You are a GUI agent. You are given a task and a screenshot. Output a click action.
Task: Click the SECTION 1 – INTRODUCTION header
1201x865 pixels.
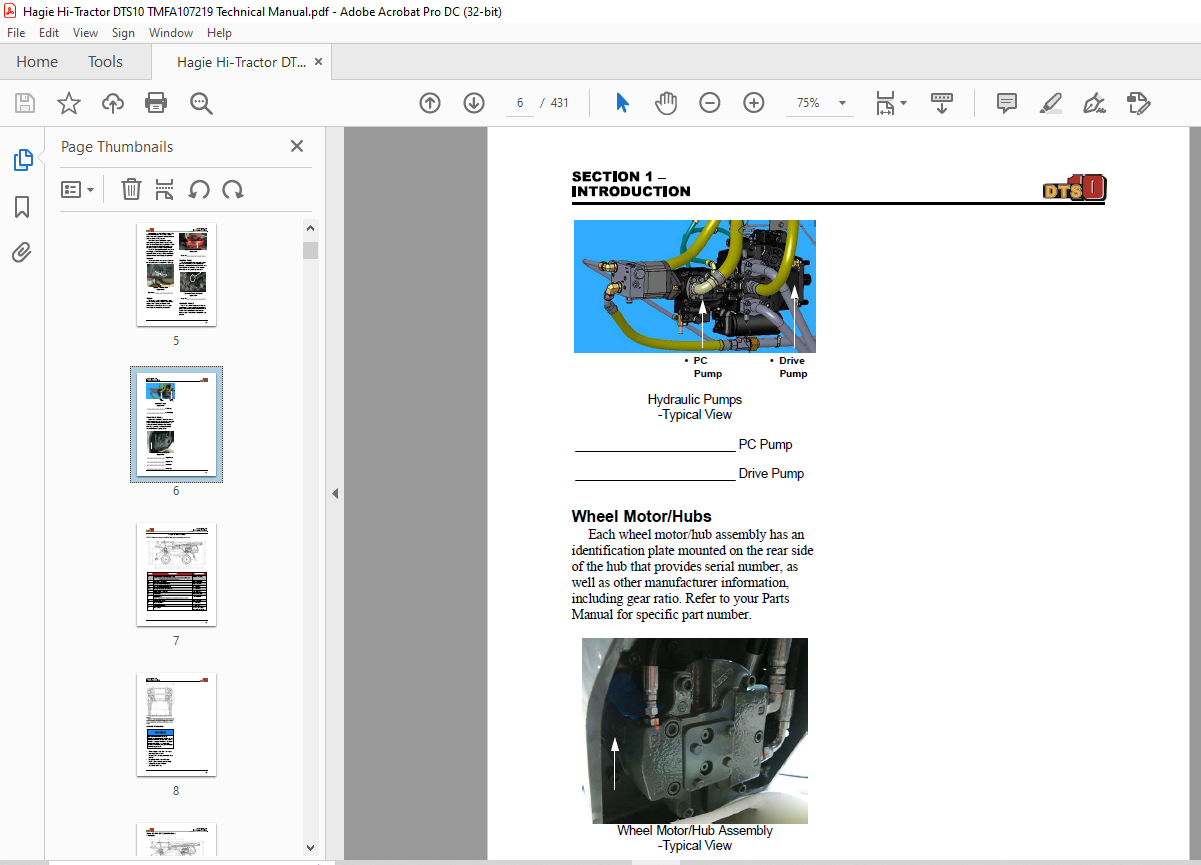(x=631, y=184)
